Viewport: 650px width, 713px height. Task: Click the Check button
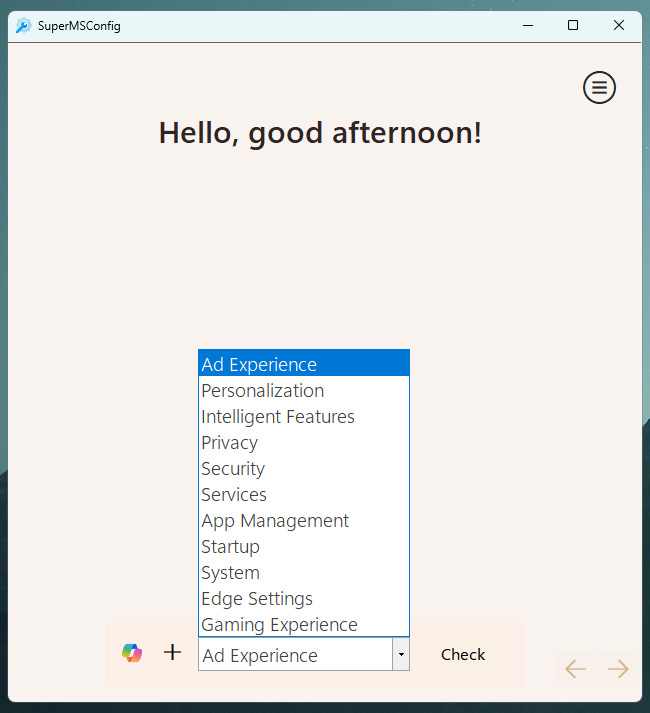(463, 654)
